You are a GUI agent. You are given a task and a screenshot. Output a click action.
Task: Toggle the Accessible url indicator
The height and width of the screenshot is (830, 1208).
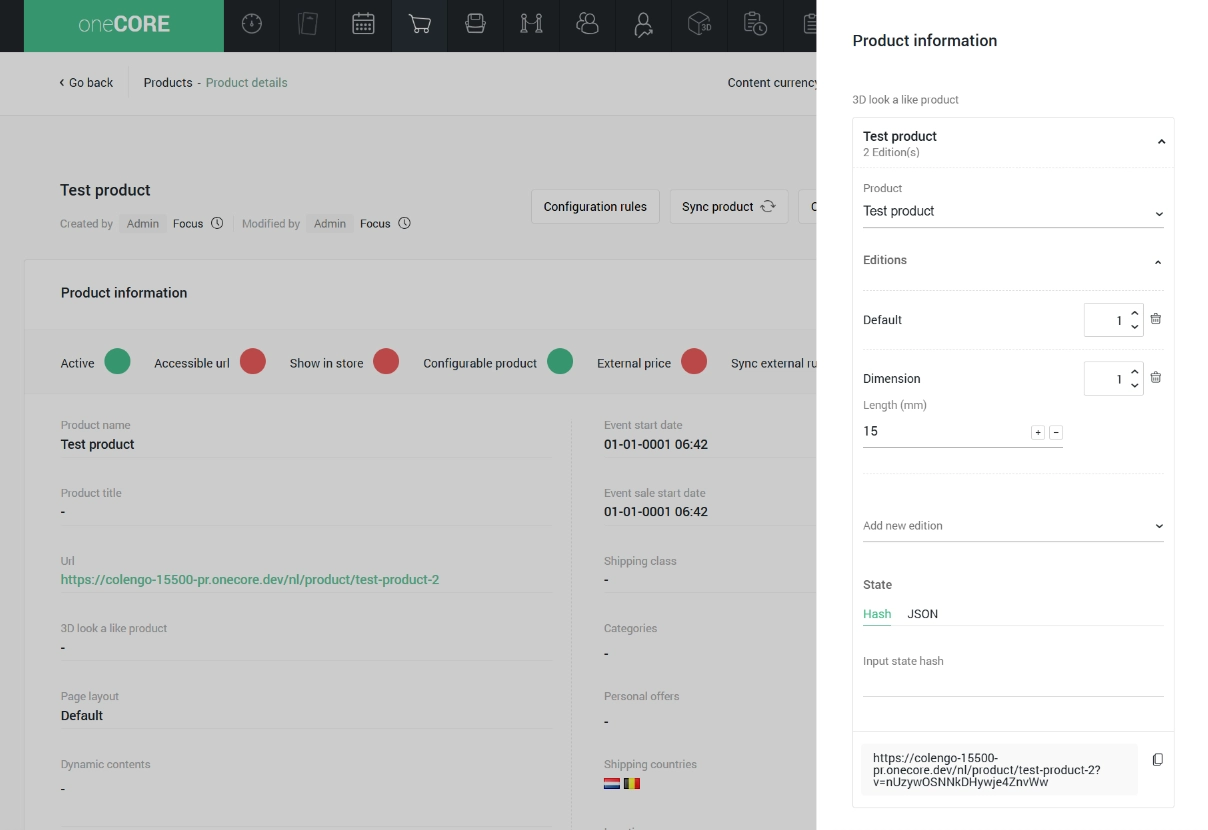253,362
